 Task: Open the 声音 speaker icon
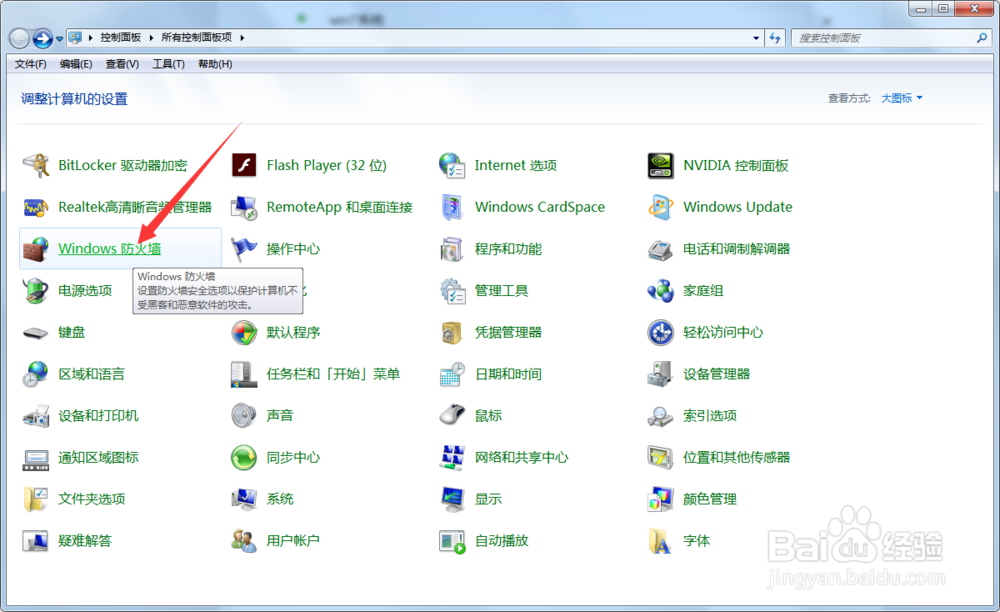(244, 416)
